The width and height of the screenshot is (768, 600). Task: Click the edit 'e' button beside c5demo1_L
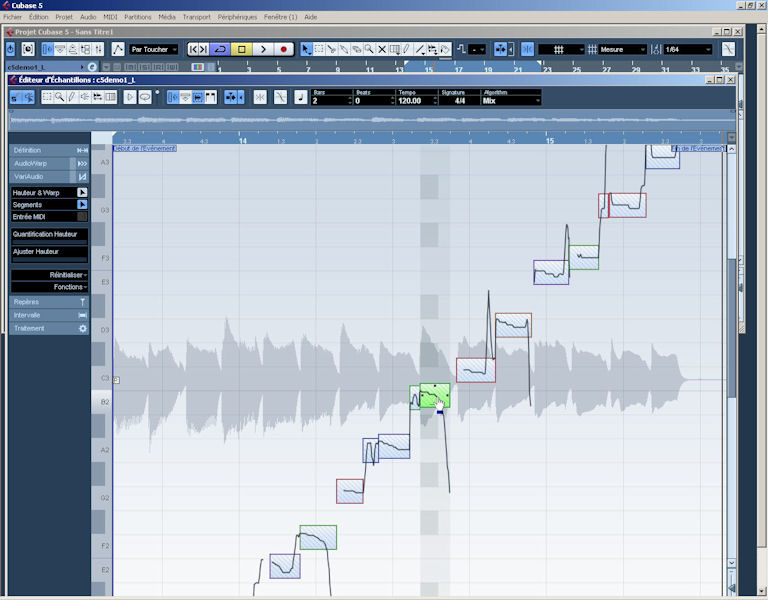[x=92, y=67]
